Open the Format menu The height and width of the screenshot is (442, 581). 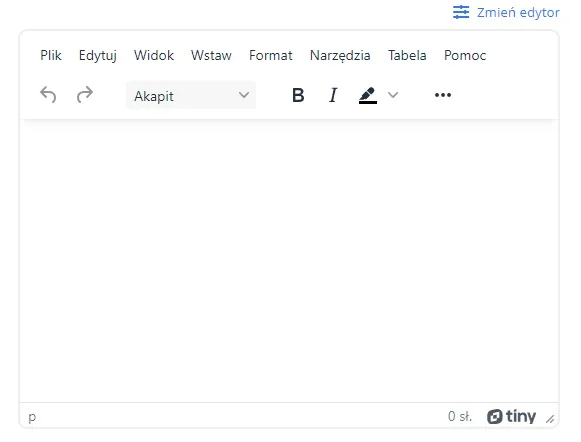tap(271, 55)
